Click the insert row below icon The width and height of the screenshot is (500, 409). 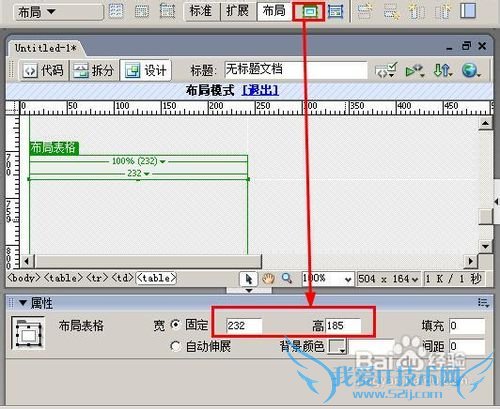[x=391, y=12]
